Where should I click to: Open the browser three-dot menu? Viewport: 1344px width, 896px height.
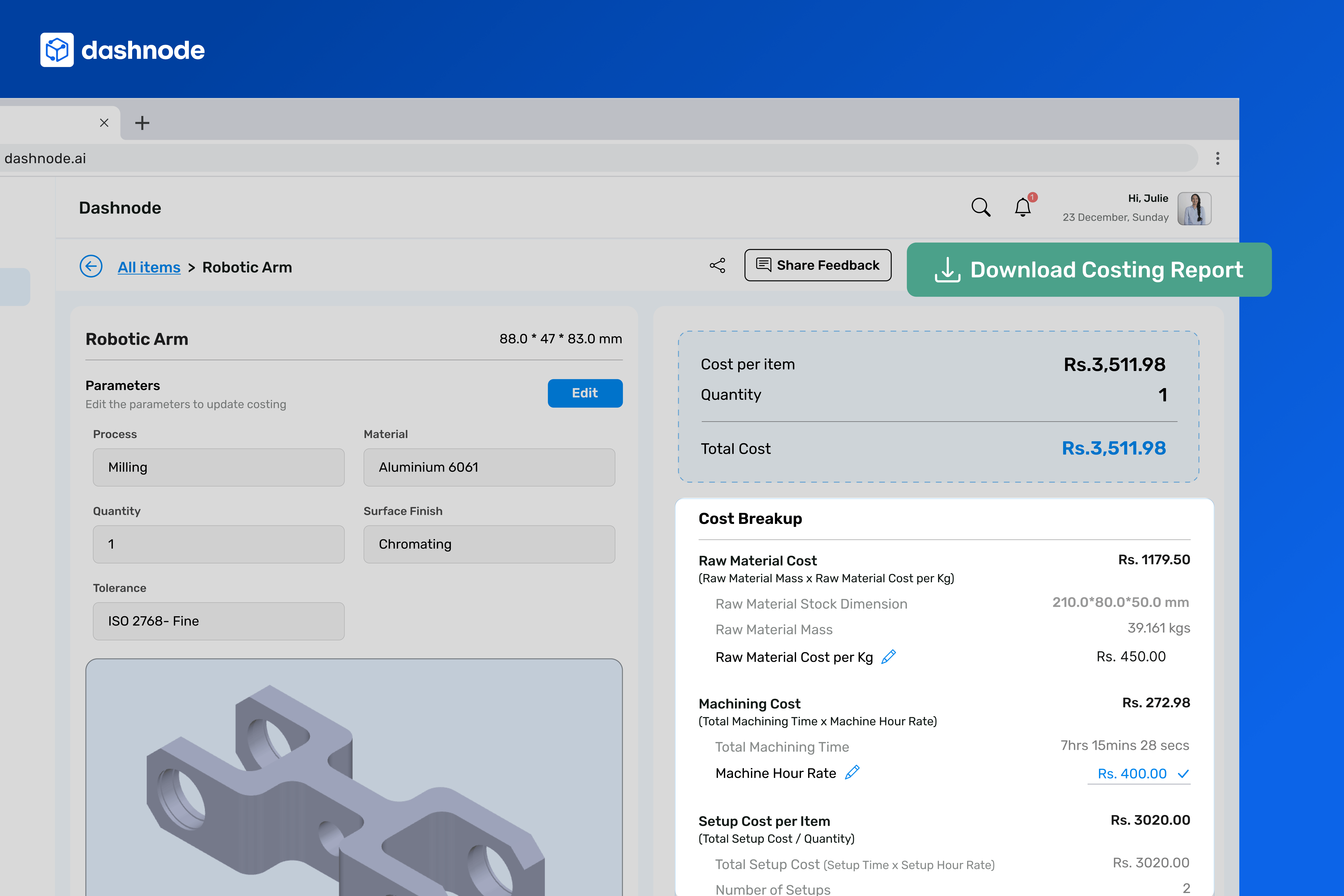[1218, 158]
